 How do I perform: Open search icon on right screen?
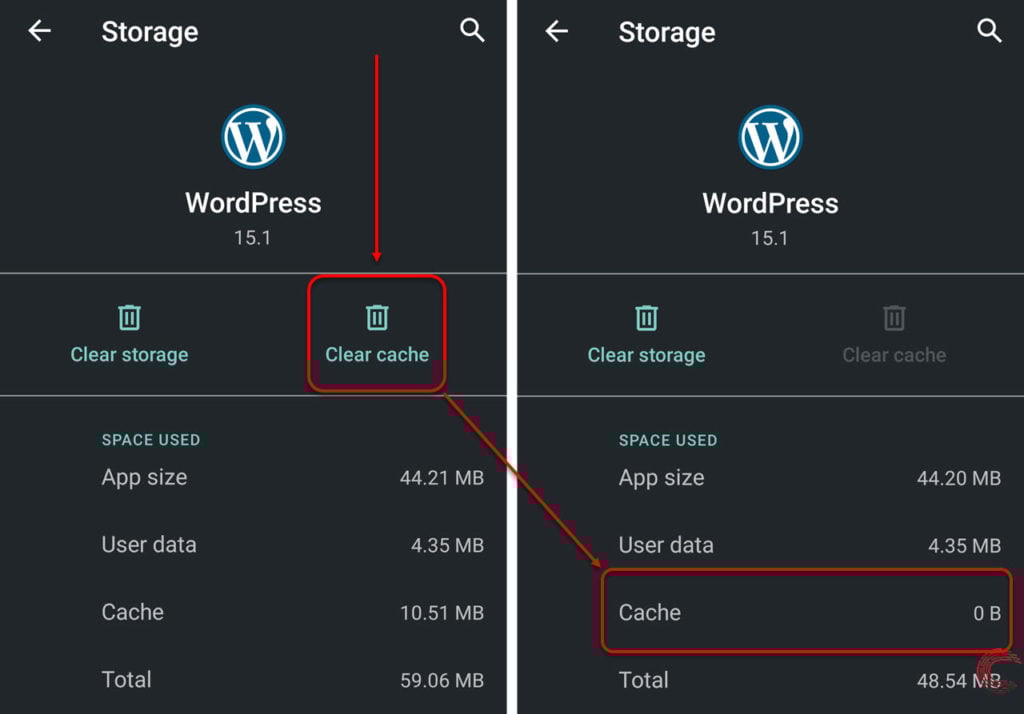click(989, 30)
